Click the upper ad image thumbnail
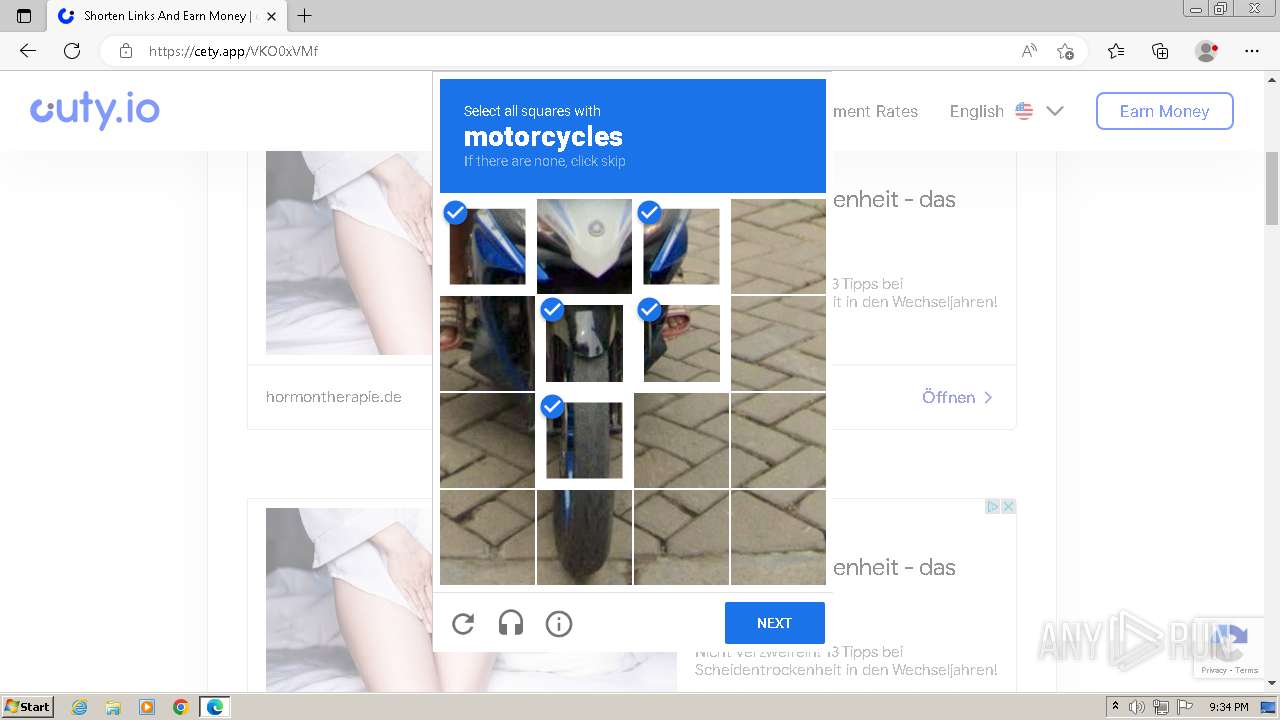The width and height of the screenshot is (1280, 720). 349,253
